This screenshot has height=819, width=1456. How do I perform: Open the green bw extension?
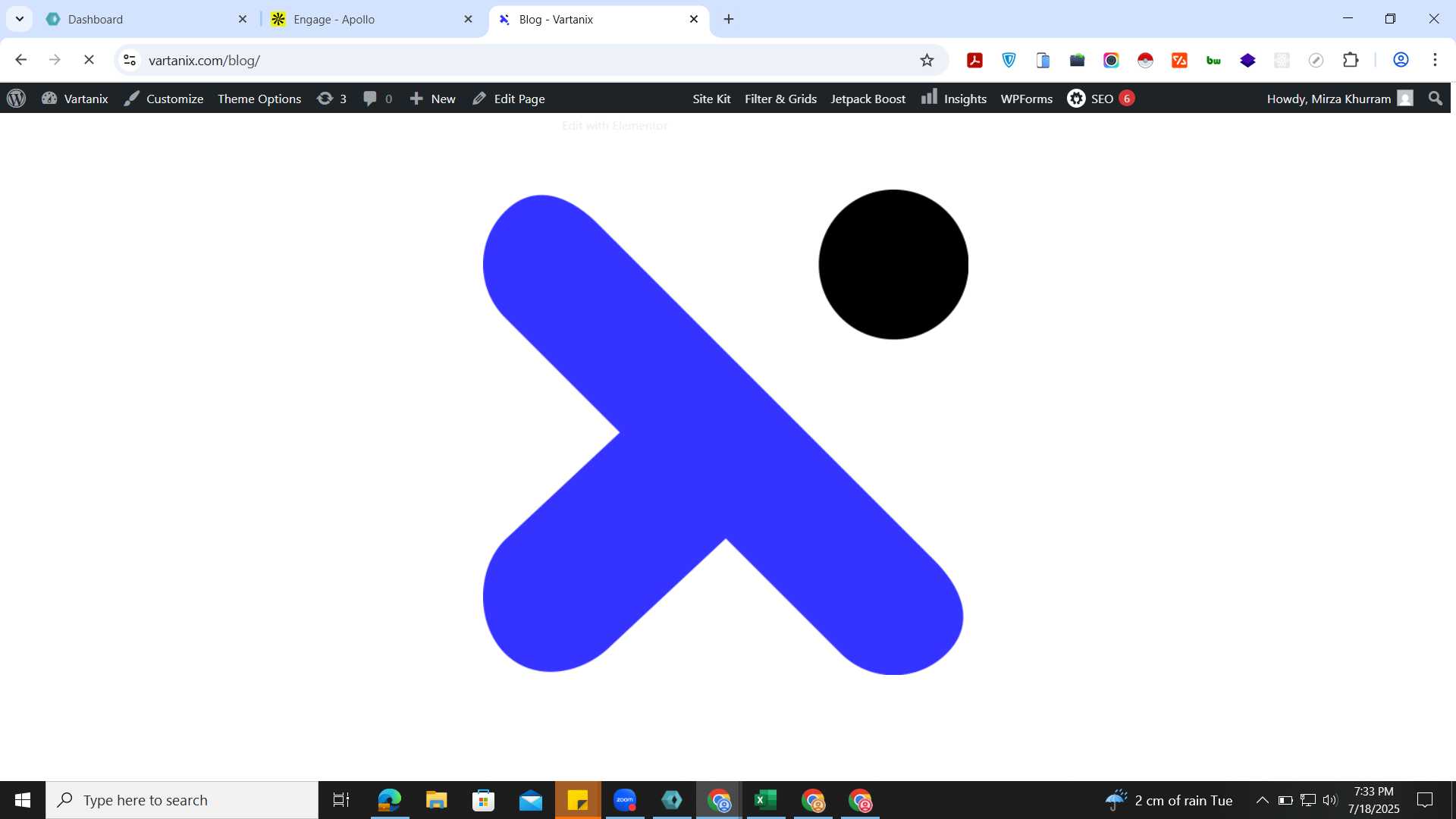point(1213,60)
